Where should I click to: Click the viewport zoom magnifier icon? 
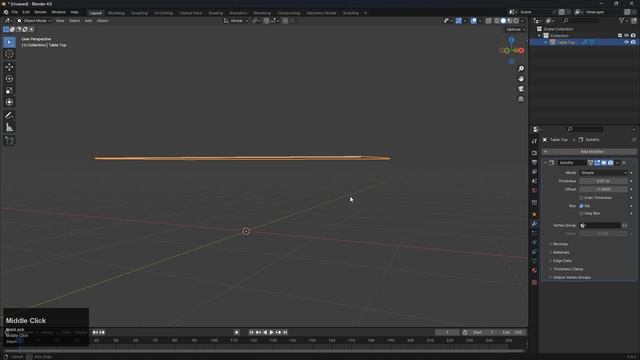tap(521, 69)
